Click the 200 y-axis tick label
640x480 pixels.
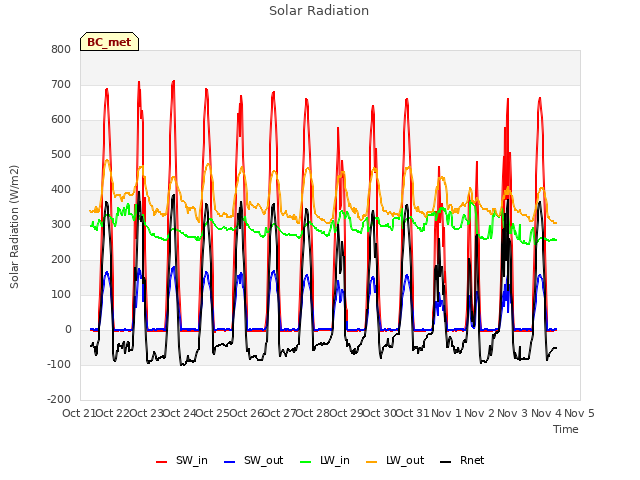[x=61, y=260]
